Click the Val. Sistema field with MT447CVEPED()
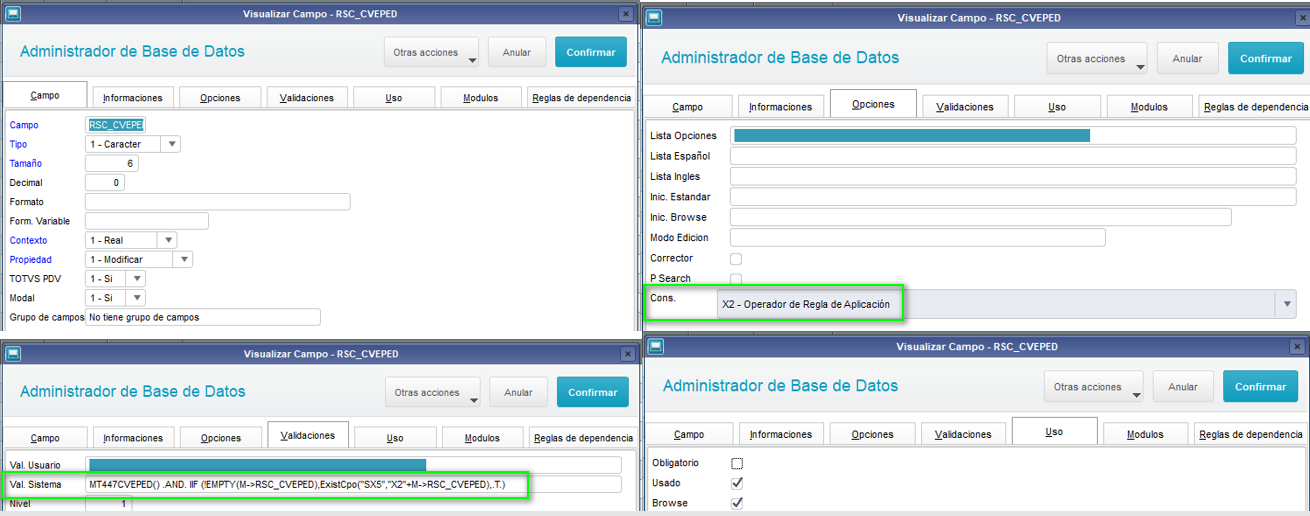Screen dimensions: 1310x516 click(354, 484)
